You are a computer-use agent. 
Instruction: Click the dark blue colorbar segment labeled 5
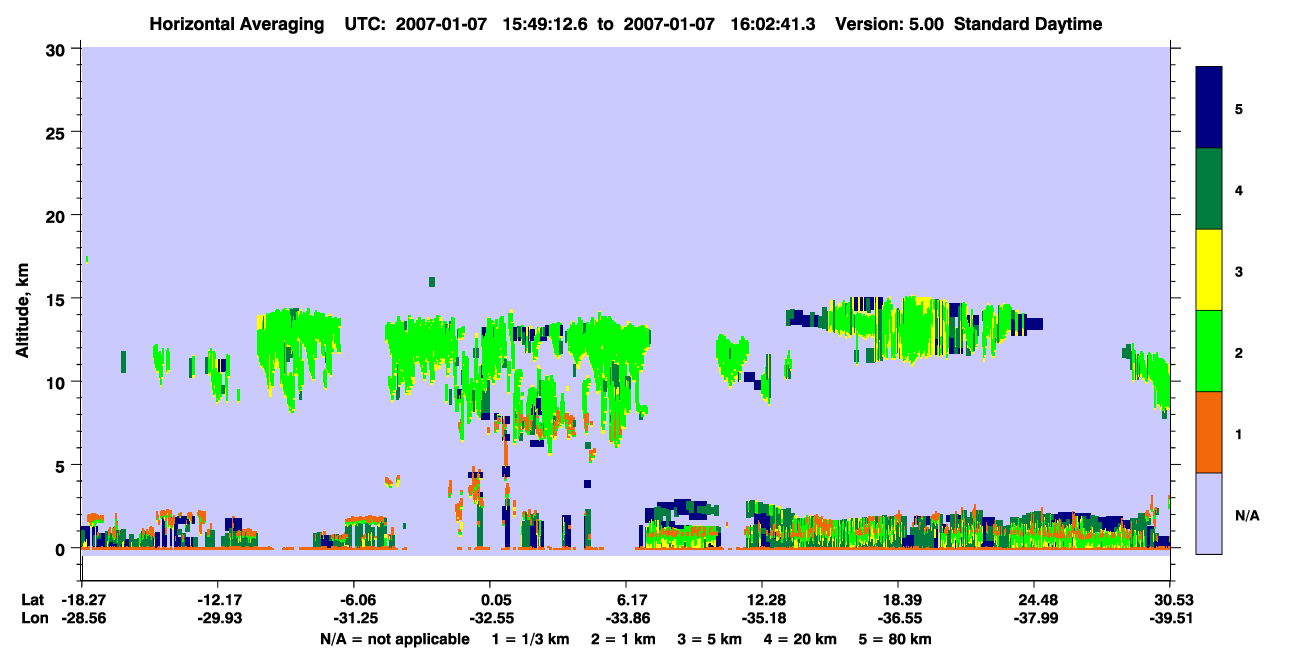pyautogui.click(x=1209, y=108)
